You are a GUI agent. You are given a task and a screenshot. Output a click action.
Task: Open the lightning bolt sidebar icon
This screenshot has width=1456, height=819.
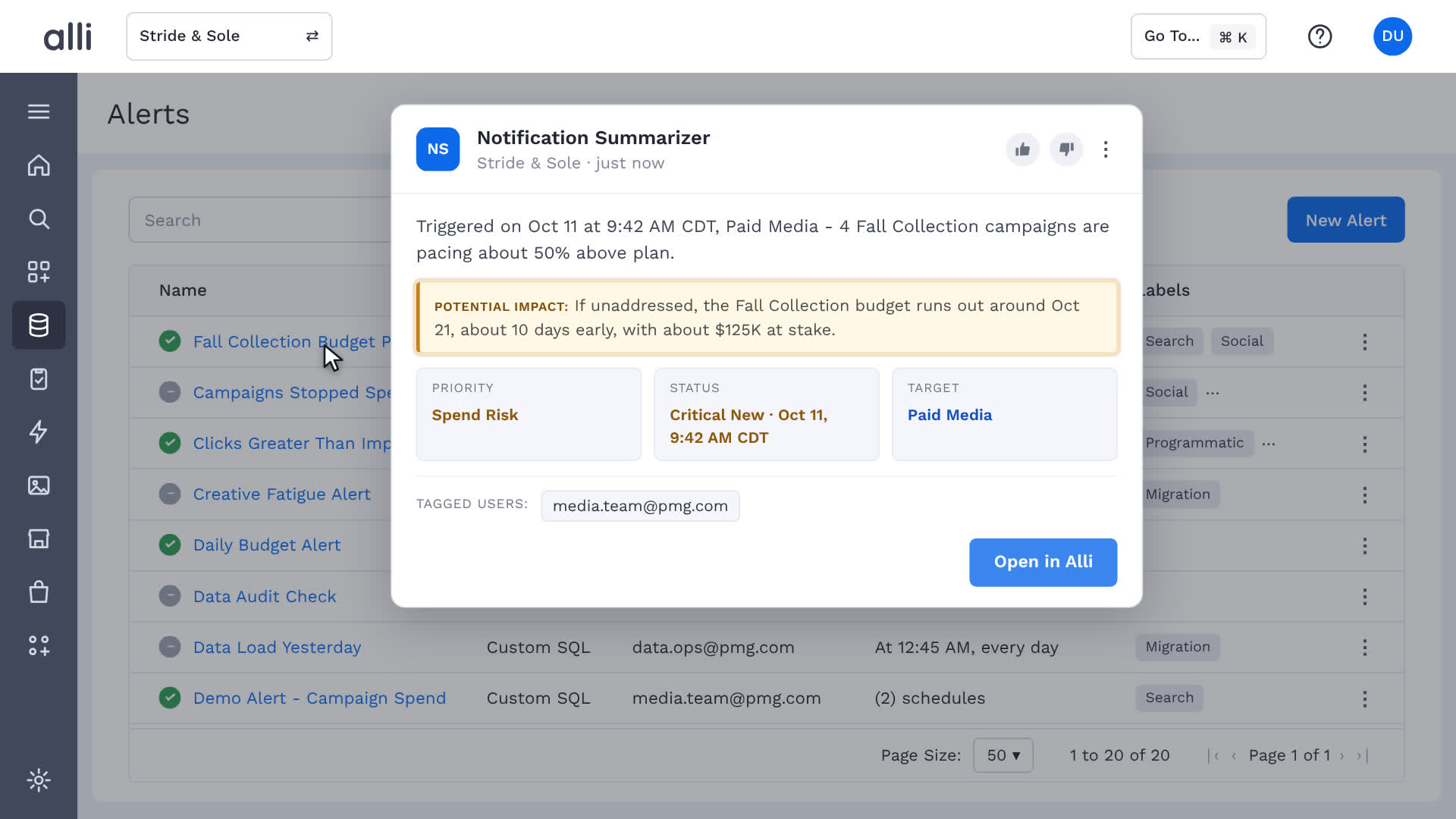coord(39,432)
